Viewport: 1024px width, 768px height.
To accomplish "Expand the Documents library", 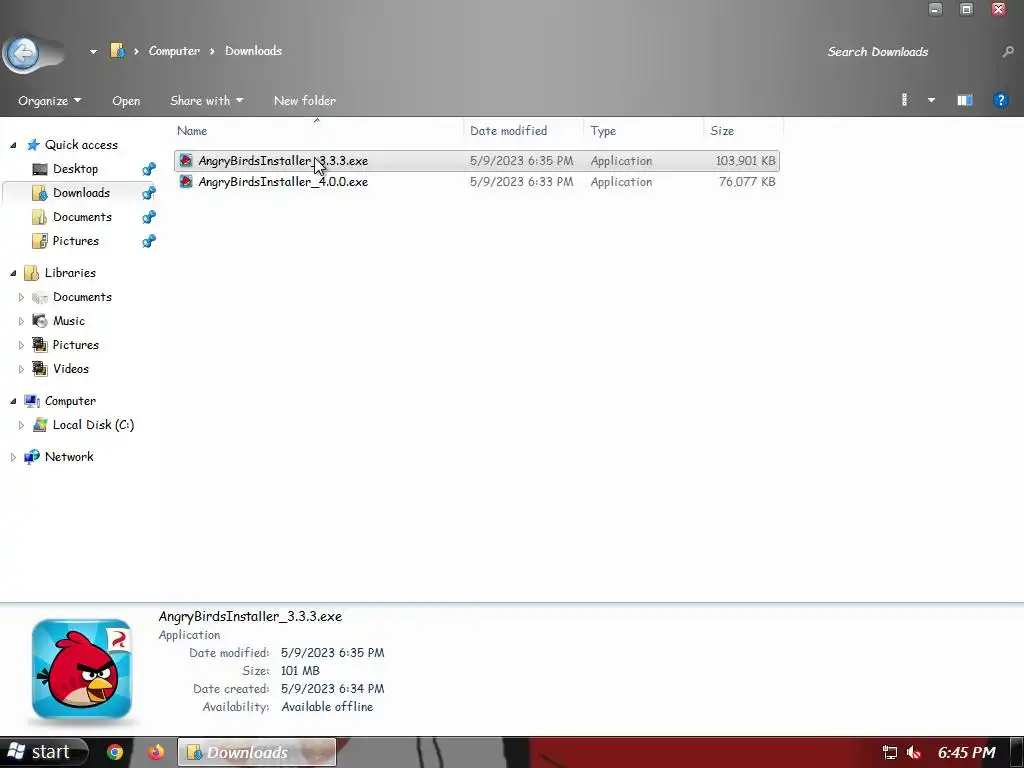I will (21, 297).
